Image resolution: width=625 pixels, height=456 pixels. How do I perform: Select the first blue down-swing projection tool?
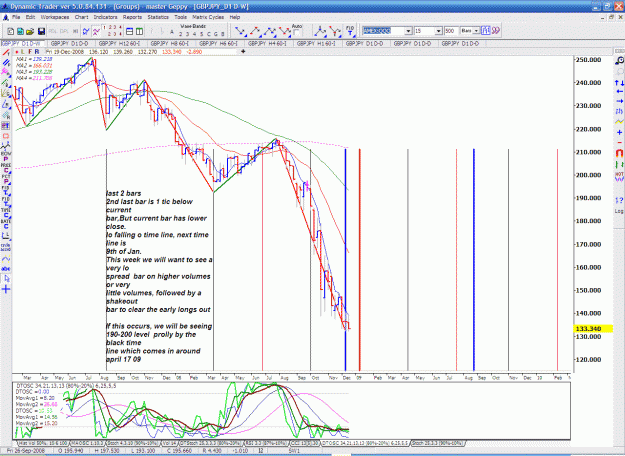240,31
